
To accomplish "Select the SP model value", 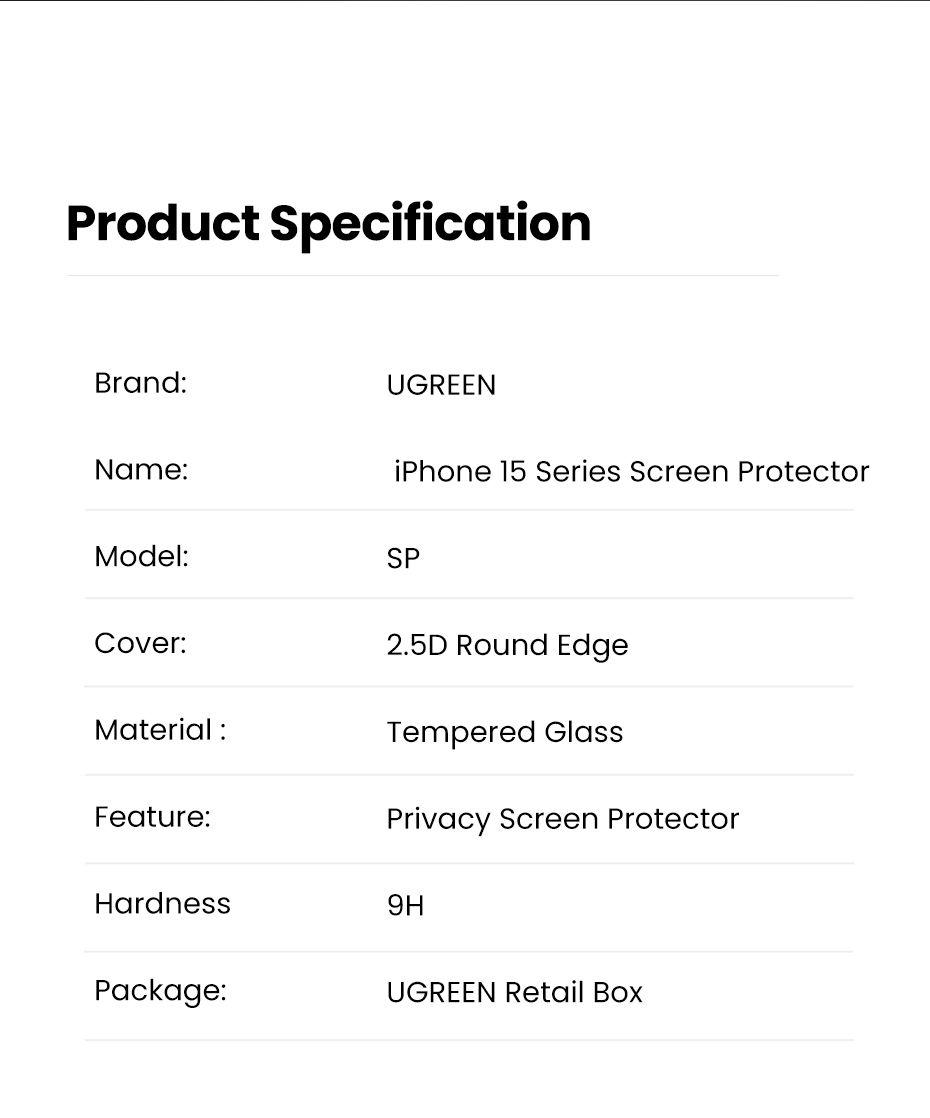I will (x=403, y=559).
